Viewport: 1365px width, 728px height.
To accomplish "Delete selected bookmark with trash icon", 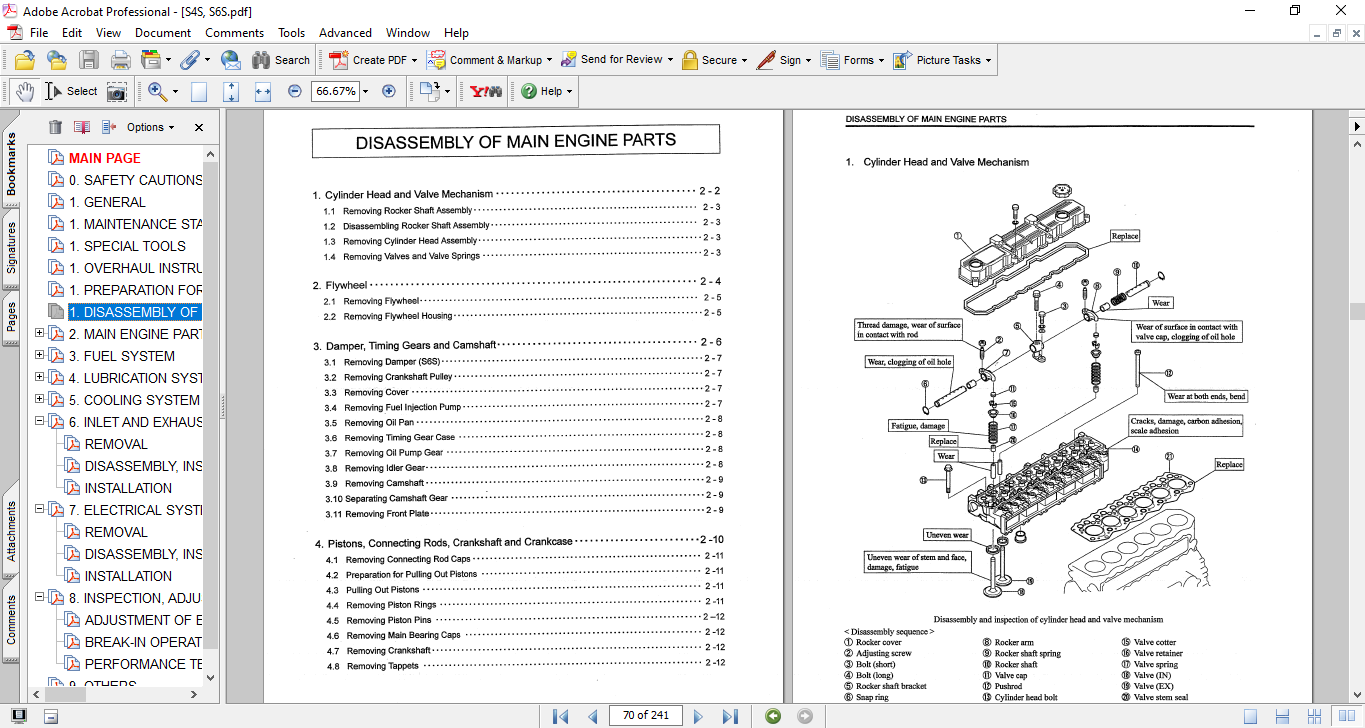I will (55, 127).
